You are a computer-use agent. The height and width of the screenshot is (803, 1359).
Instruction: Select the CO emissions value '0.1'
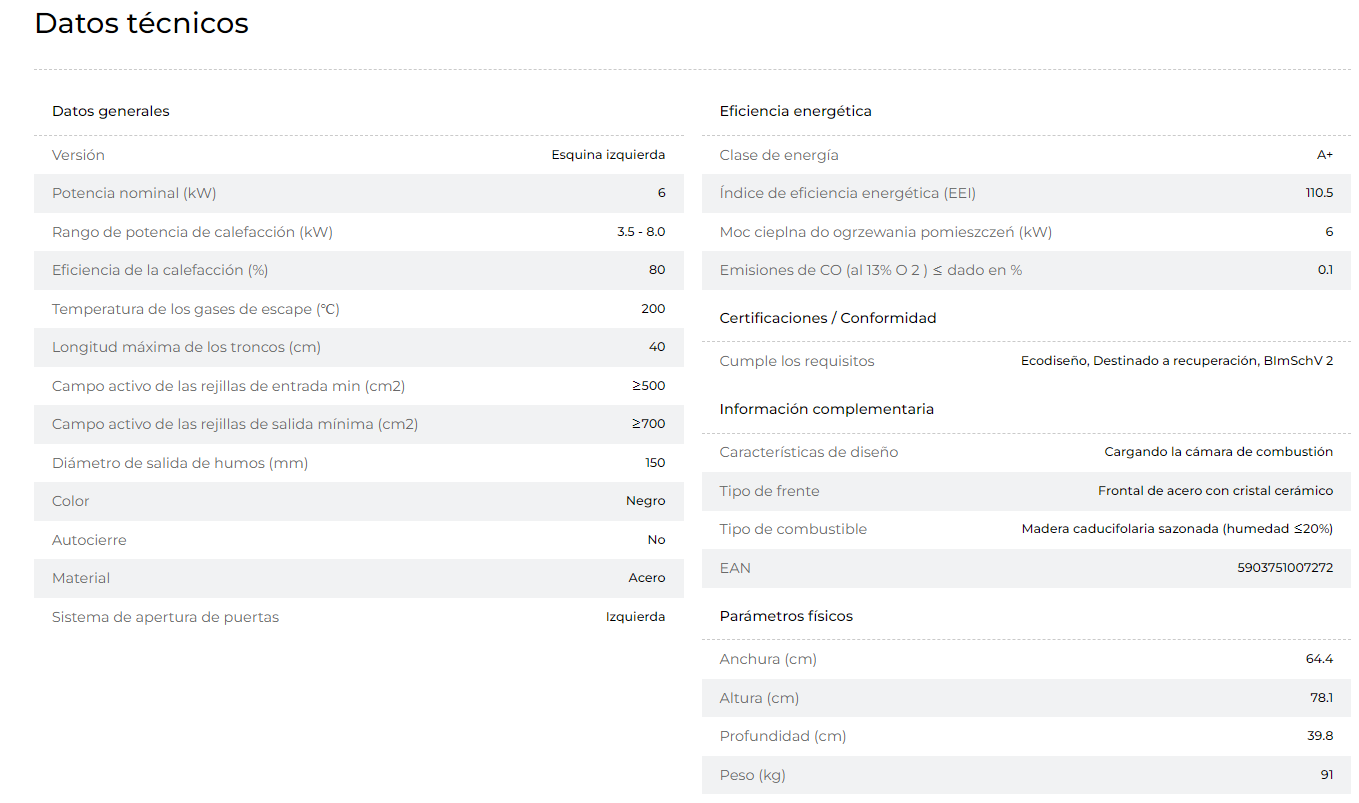pyautogui.click(x=1325, y=270)
